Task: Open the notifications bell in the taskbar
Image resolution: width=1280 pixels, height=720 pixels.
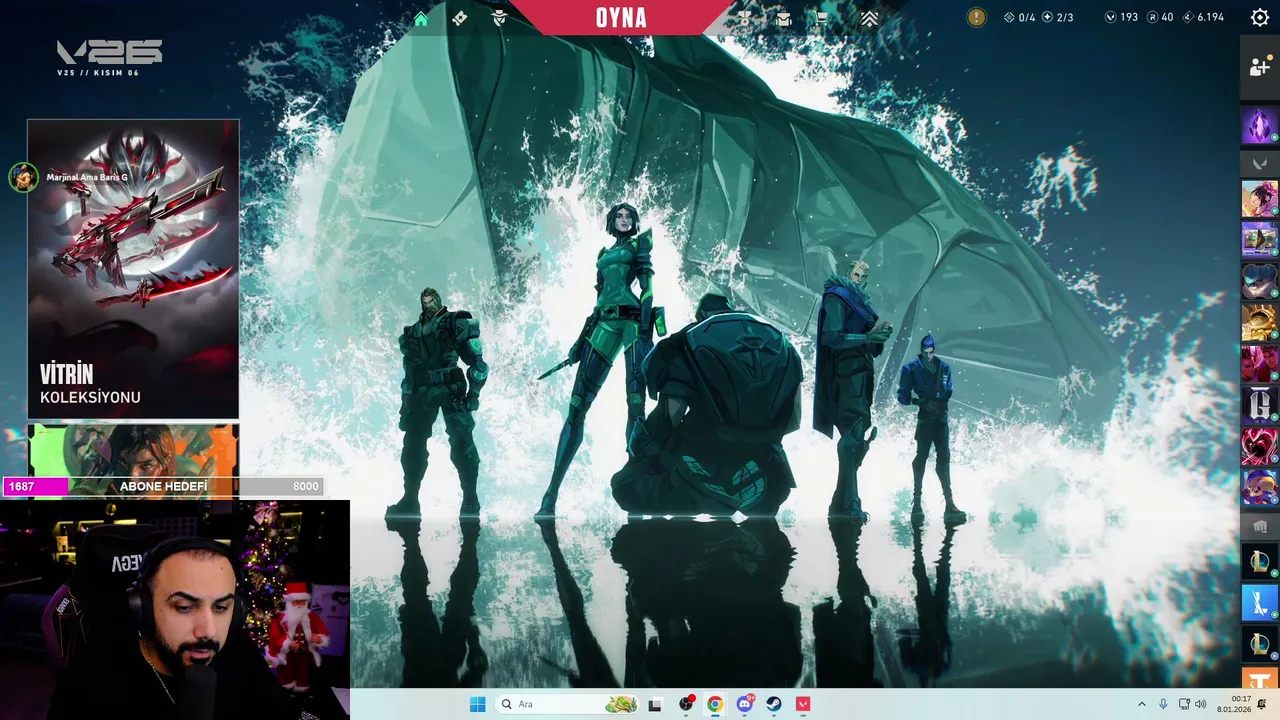Action: pos(1262,704)
